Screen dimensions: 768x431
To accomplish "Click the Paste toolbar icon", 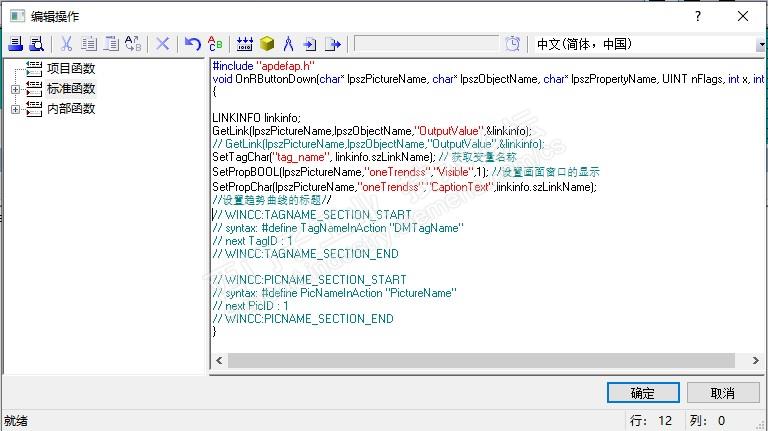I will (x=111, y=44).
